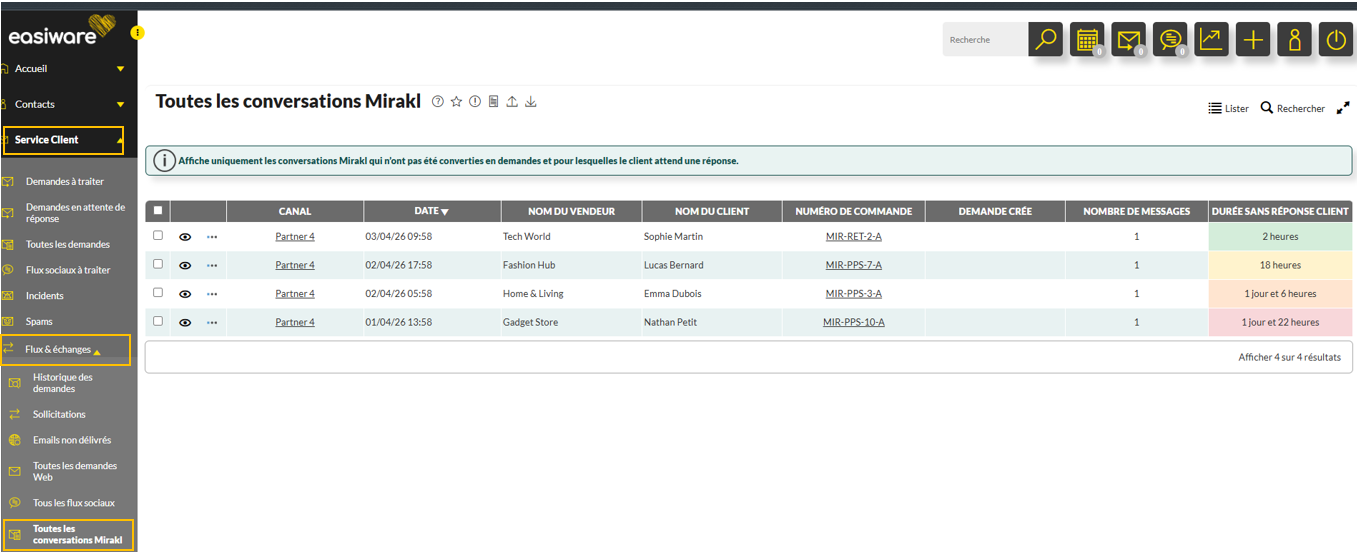Open the statistics chart icon

(x=1211, y=40)
